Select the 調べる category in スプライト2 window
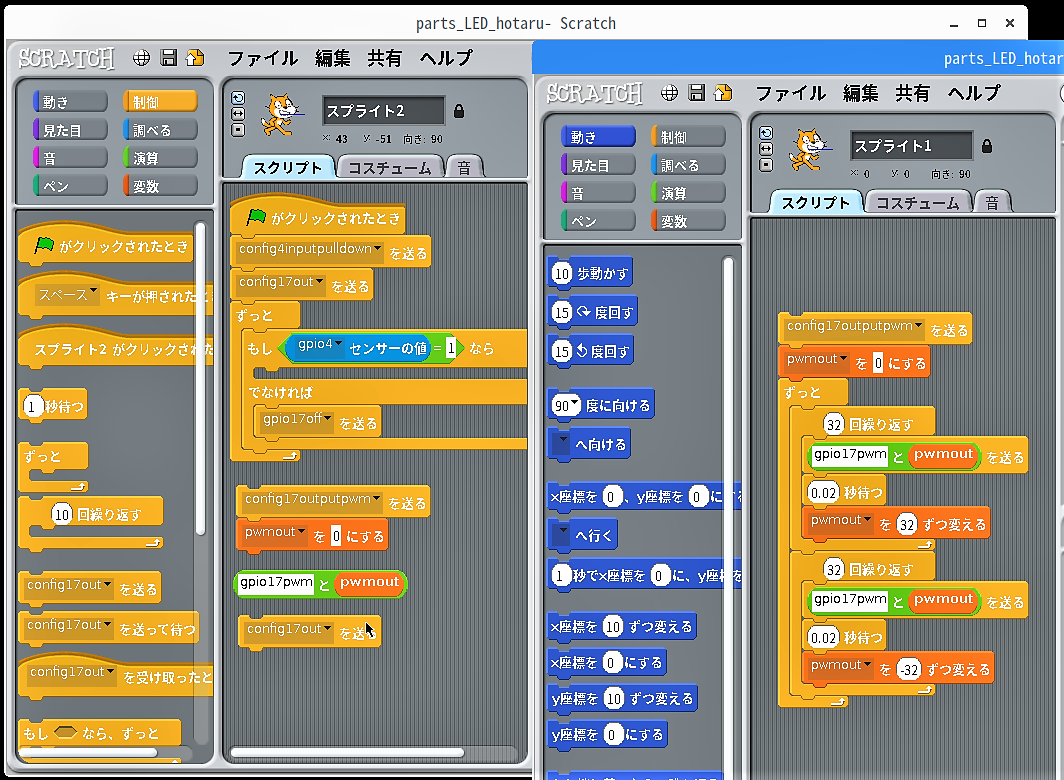Viewport: 1064px width, 780px height. point(160,130)
